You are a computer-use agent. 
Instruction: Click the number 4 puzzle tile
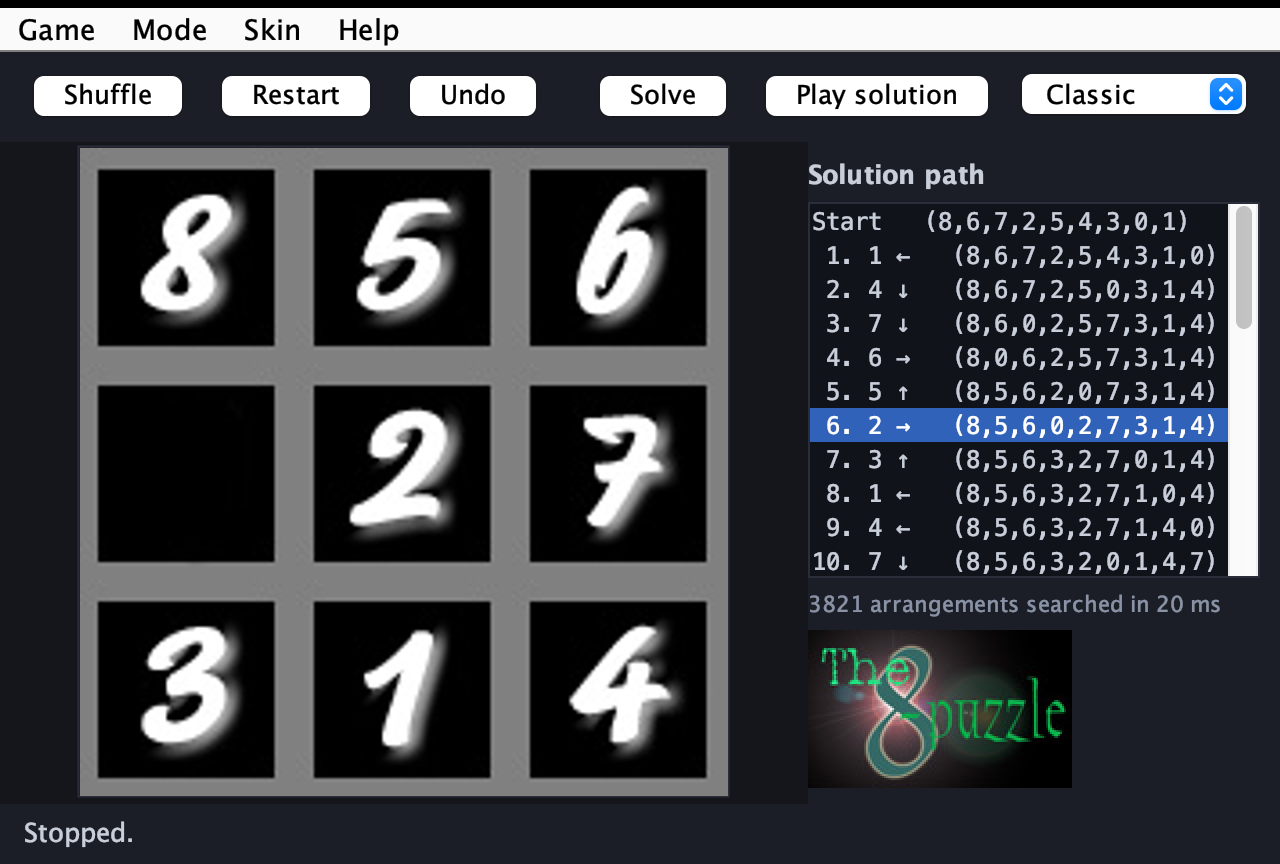point(618,690)
